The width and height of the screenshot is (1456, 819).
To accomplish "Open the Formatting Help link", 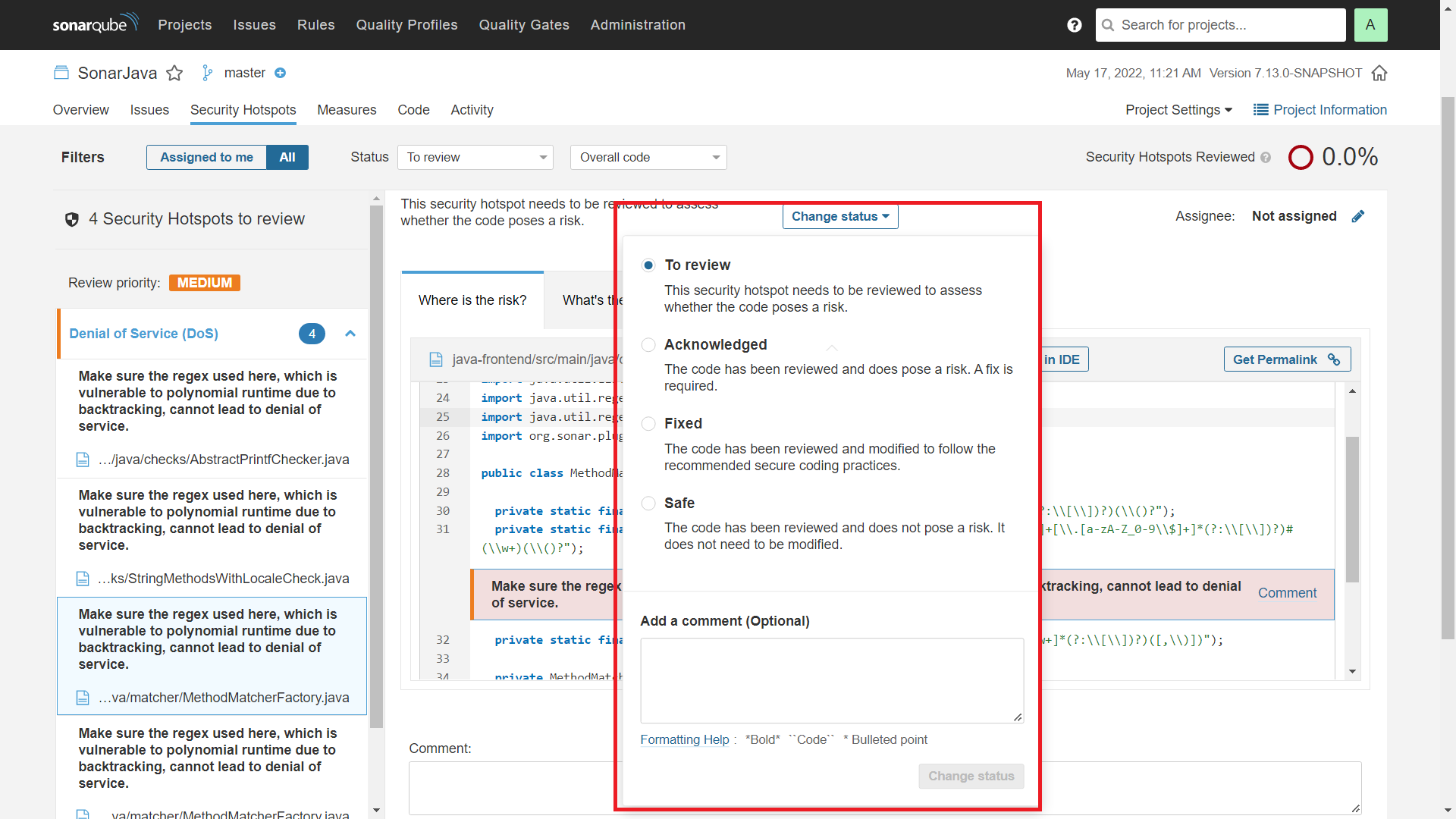I will point(685,740).
